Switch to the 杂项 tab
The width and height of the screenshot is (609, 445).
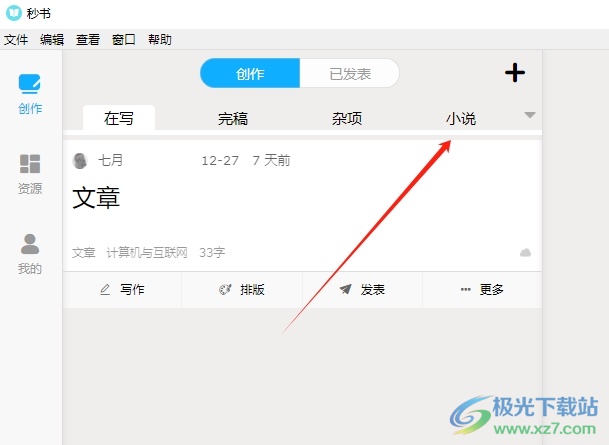pyautogui.click(x=347, y=119)
